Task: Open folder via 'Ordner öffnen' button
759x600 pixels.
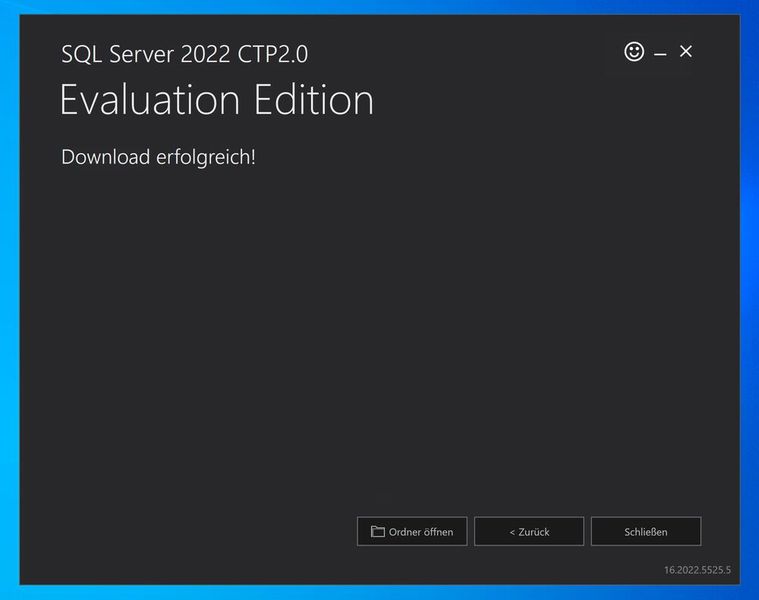Action: tap(412, 531)
